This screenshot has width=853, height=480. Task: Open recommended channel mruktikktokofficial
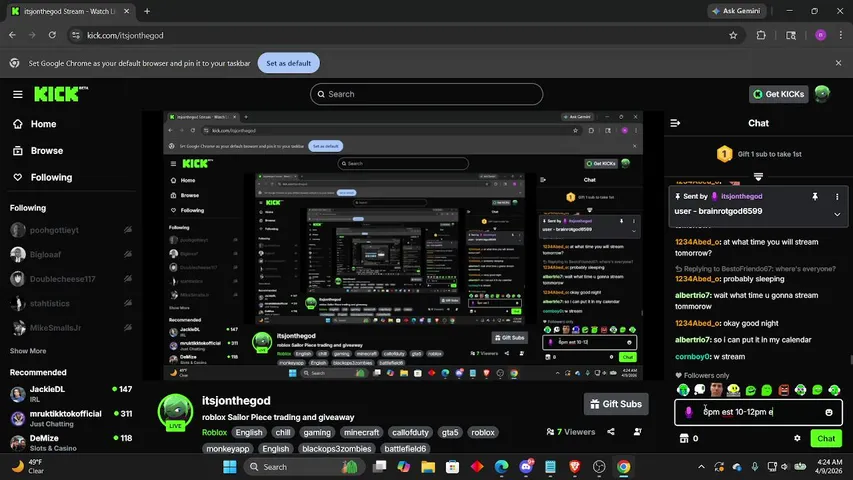tap(71, 418)
